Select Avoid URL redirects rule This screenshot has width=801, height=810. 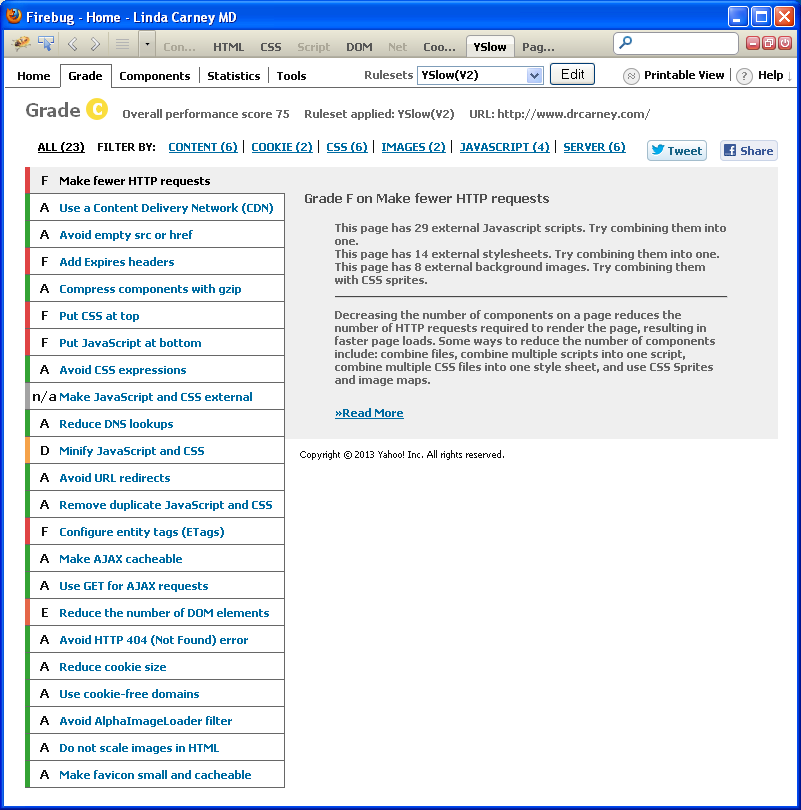coord(155,478)
